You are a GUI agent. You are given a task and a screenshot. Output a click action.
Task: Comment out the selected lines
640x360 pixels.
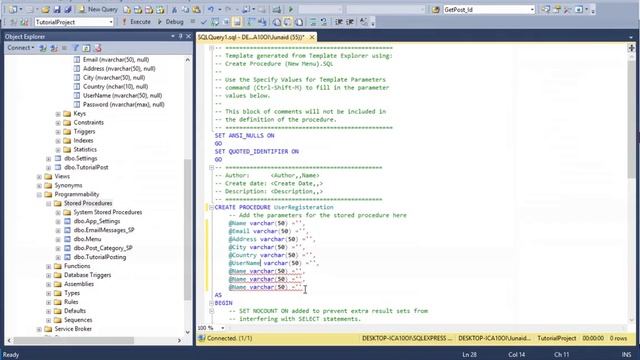pos(312,22)
